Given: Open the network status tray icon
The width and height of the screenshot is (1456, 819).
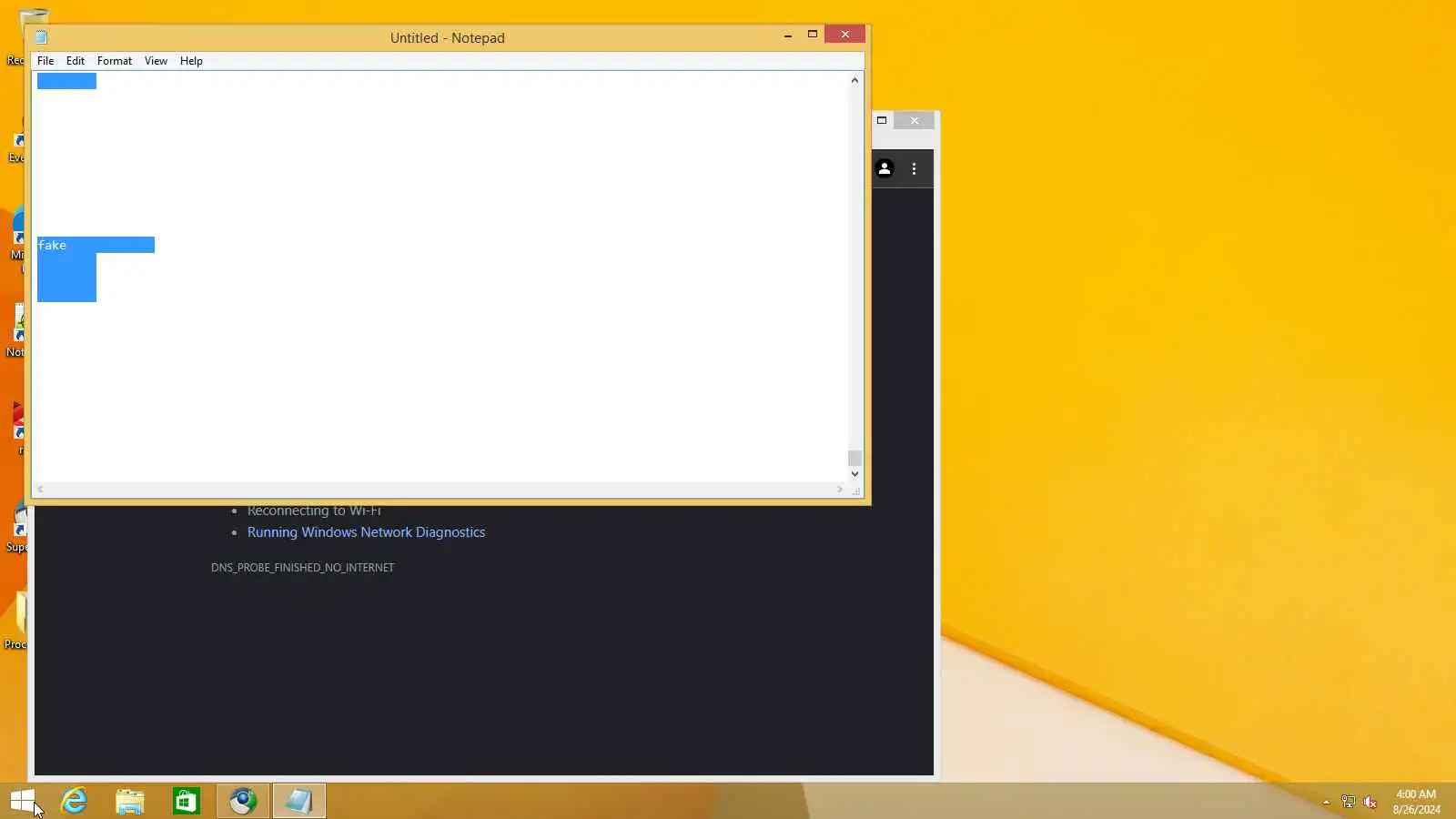Looking at the screenshot, I should [1349, 803].
